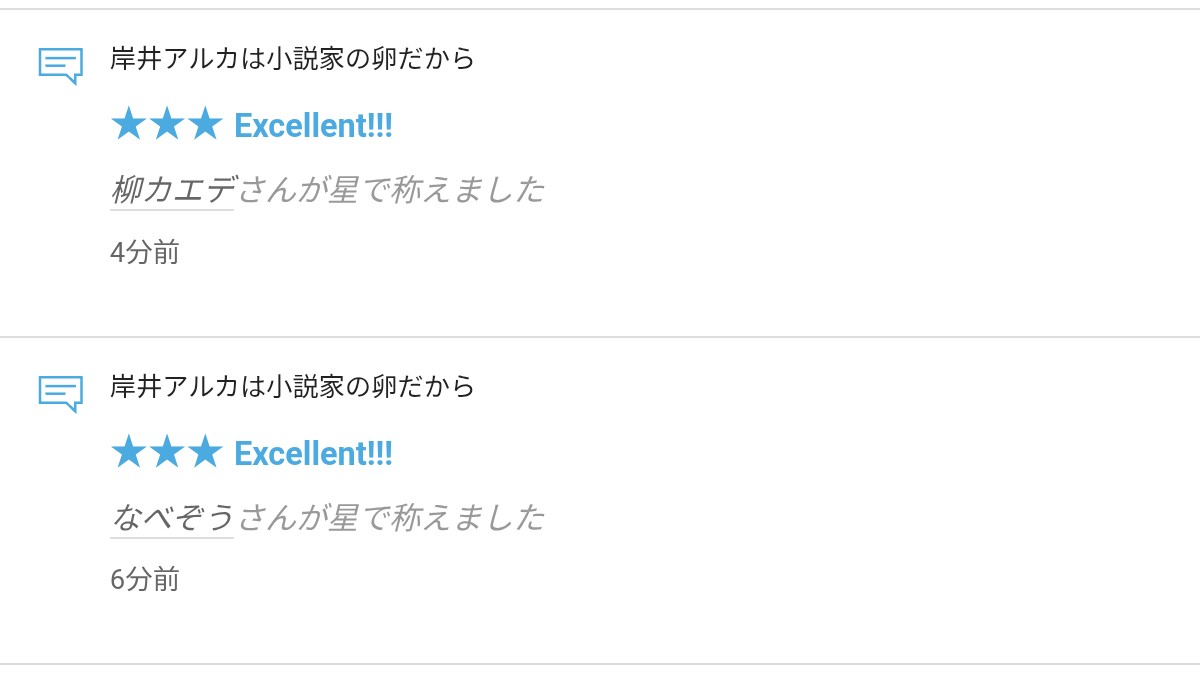Click first star in the 4分前 notification

pos(128,125)
